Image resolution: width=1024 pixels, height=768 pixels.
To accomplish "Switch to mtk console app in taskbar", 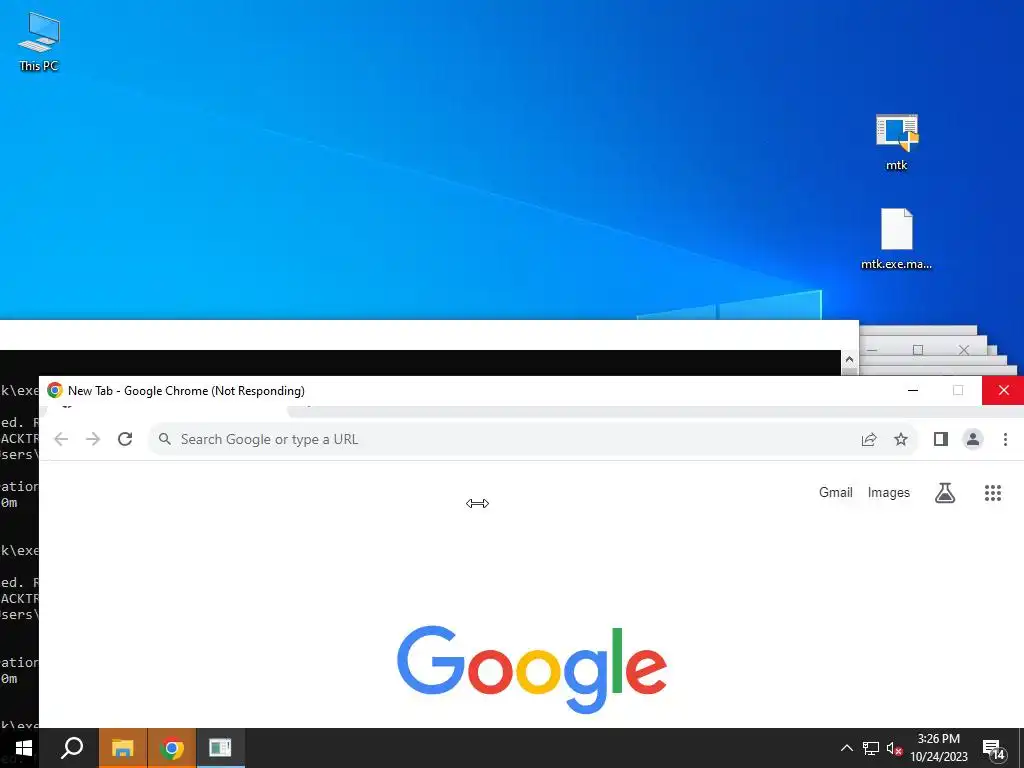I will click(220, 748).
